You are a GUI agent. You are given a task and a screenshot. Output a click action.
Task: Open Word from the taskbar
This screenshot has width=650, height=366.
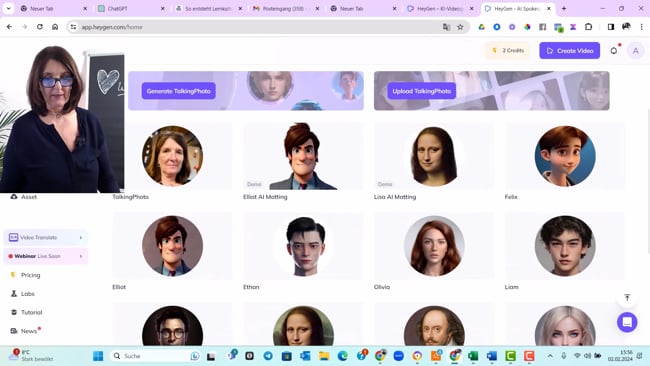[492, 356]
